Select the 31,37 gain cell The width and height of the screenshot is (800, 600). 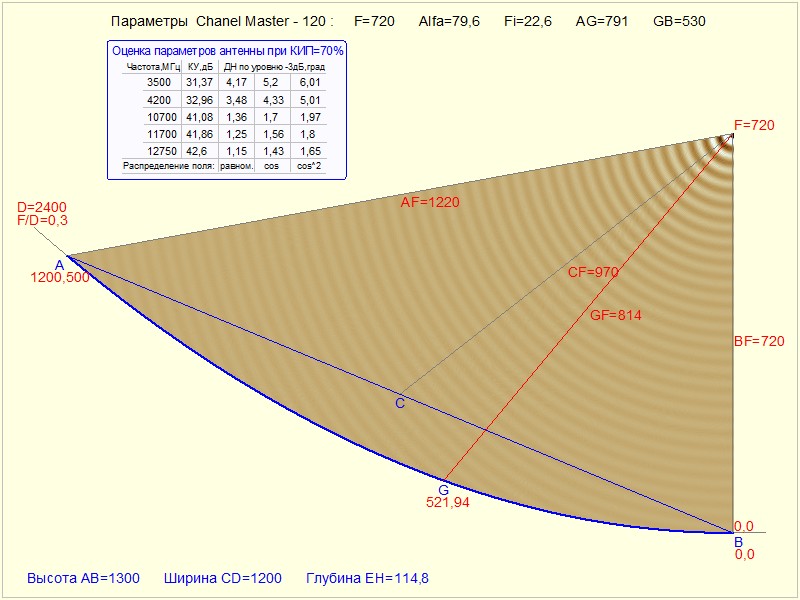click(199, 82)
